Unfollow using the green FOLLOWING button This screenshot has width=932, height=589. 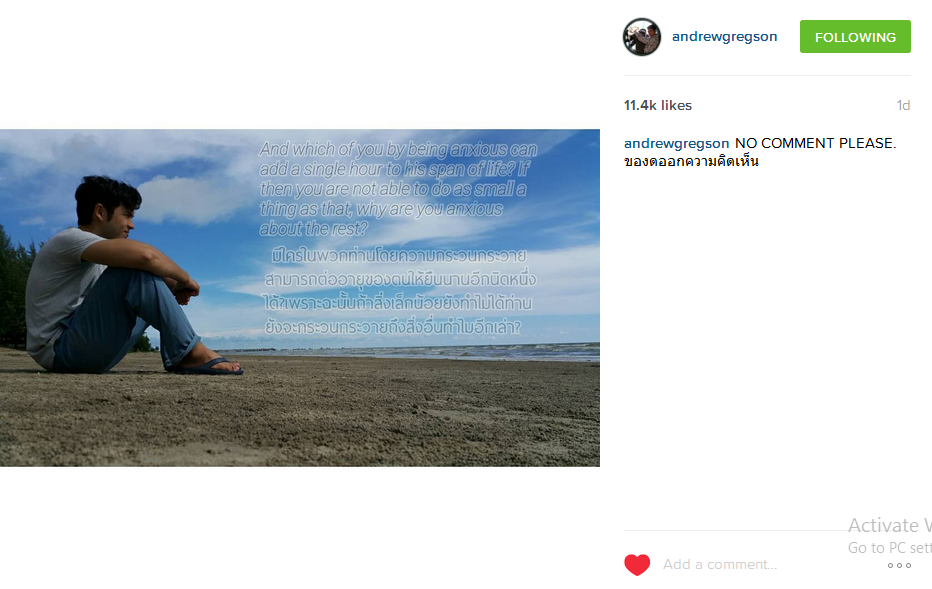pos(855,37)
